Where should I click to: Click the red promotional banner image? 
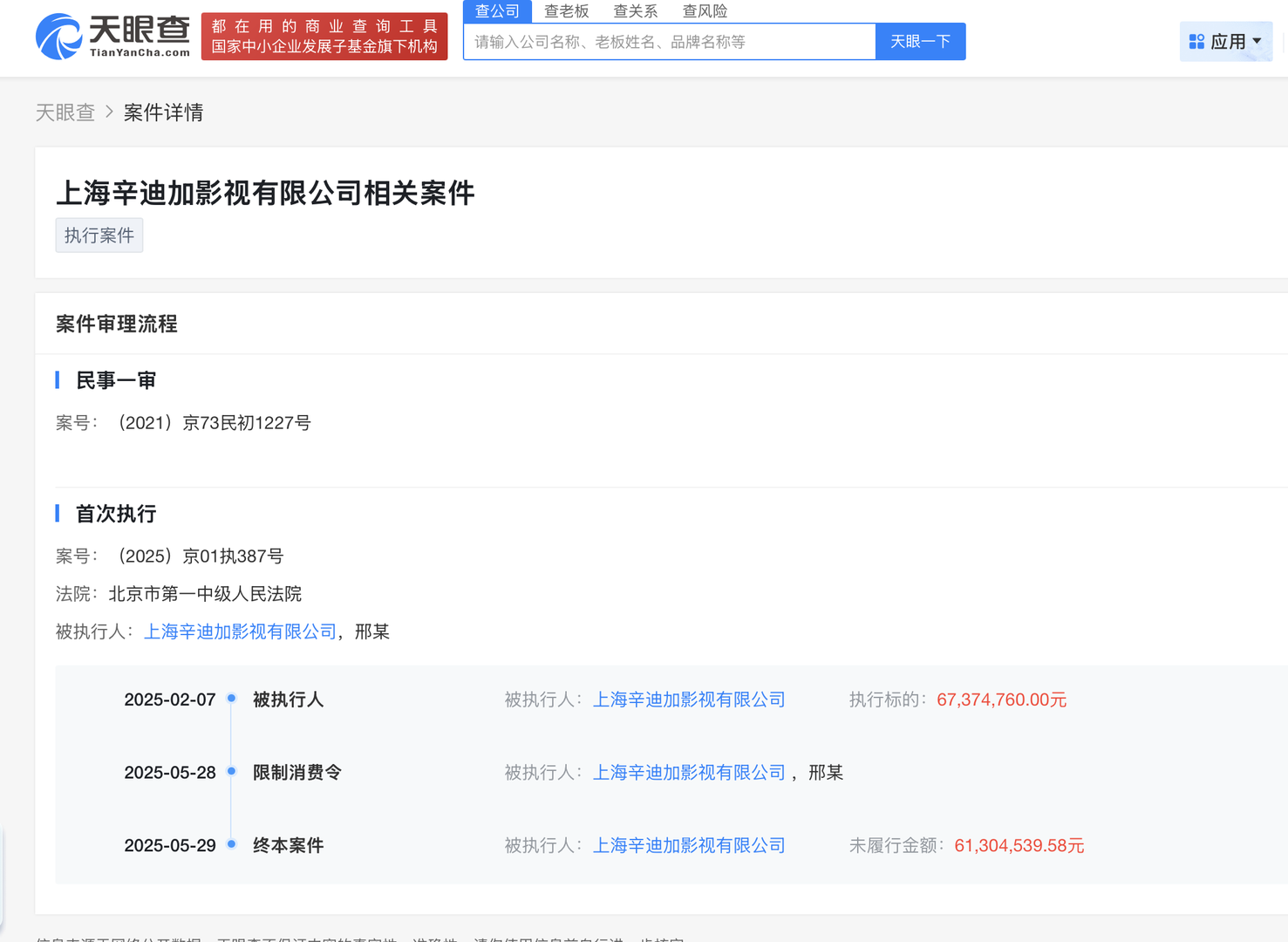(324, 37)
